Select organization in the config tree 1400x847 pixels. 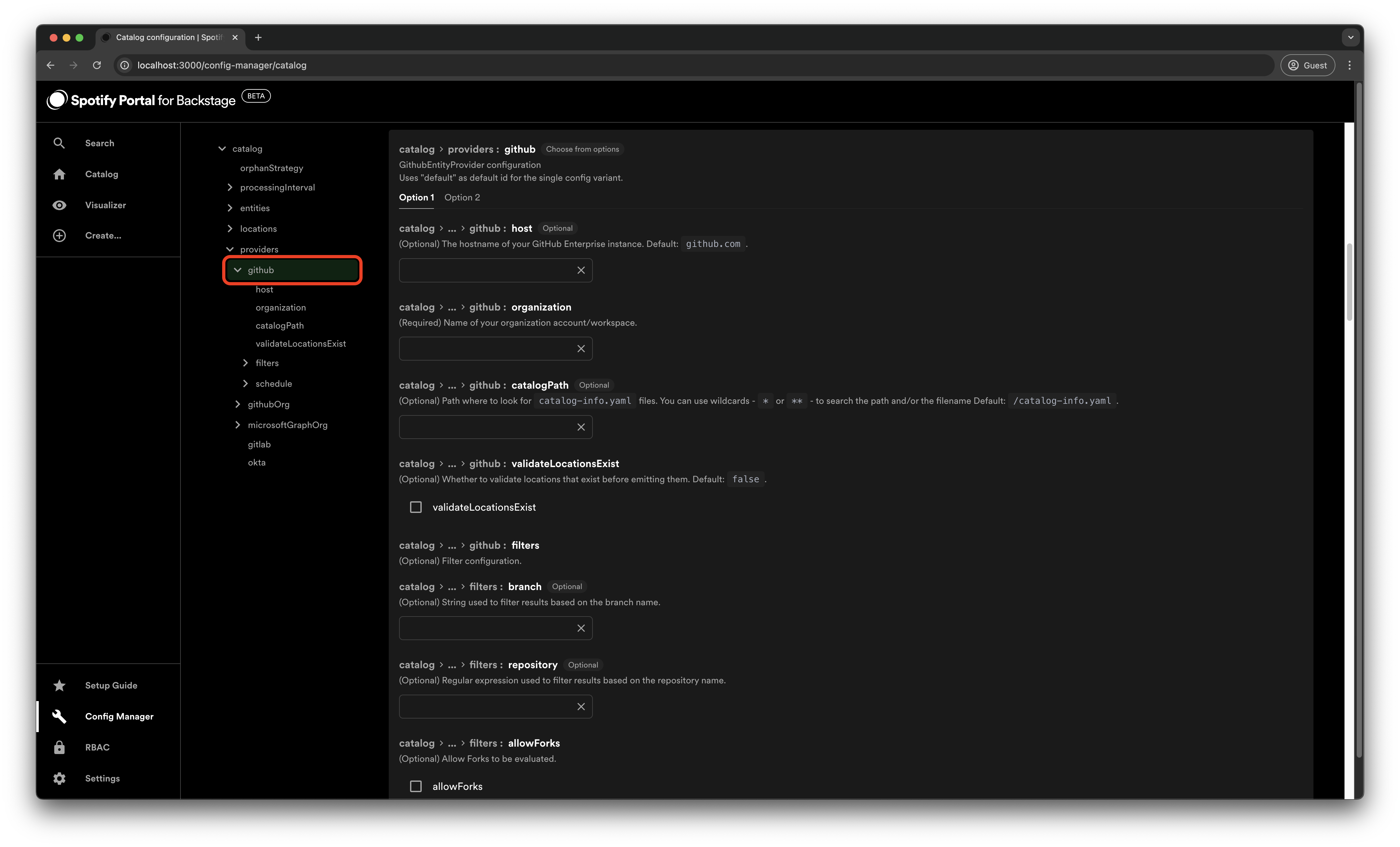click(x=281, y=307)
